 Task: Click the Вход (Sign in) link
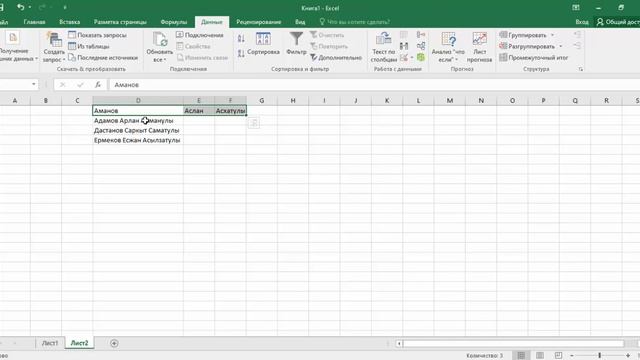point(582,22)
